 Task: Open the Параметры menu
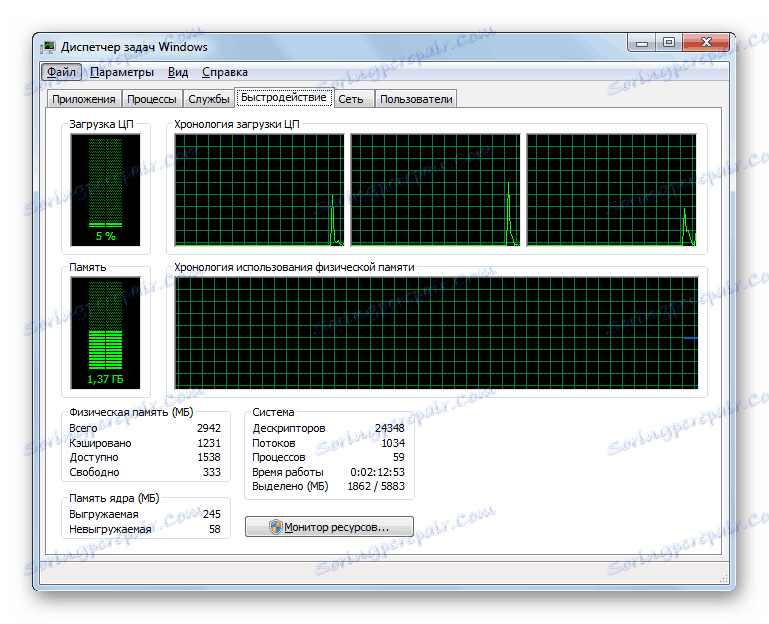[122, 72]
